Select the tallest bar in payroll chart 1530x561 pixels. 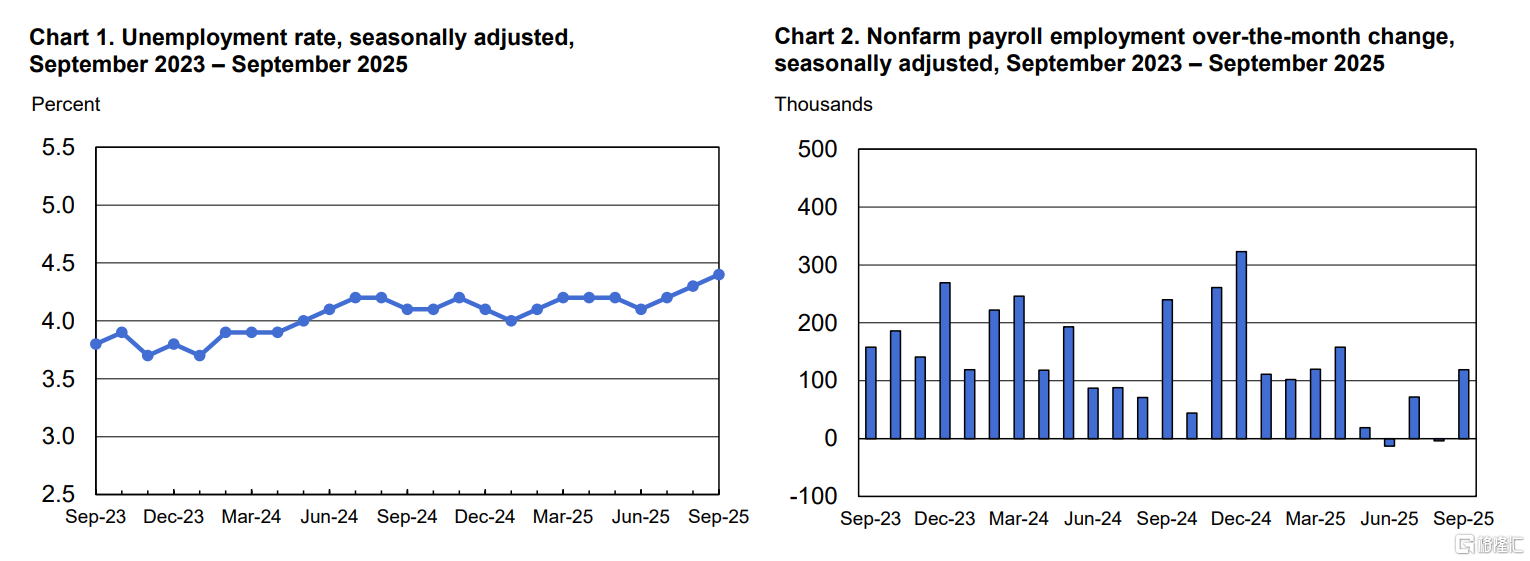tap(1241, 345)
